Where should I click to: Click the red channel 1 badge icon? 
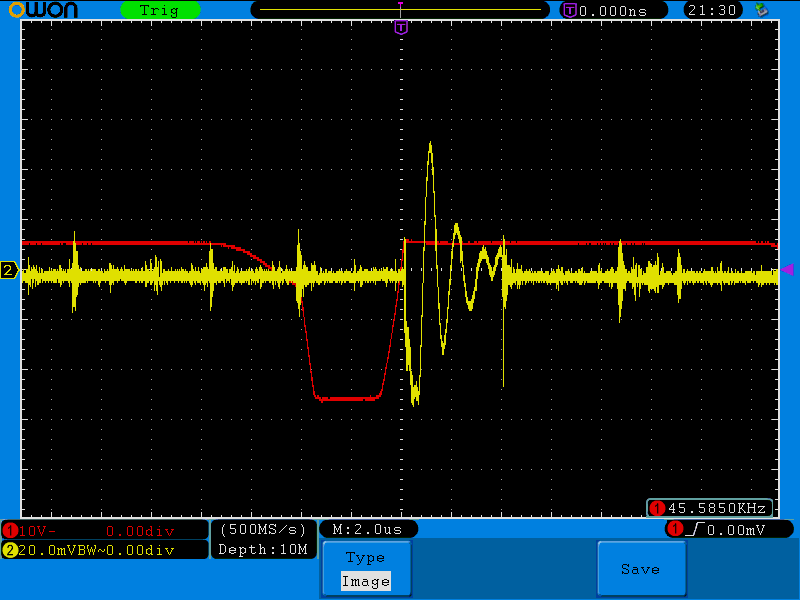click(x=10, y=529)
